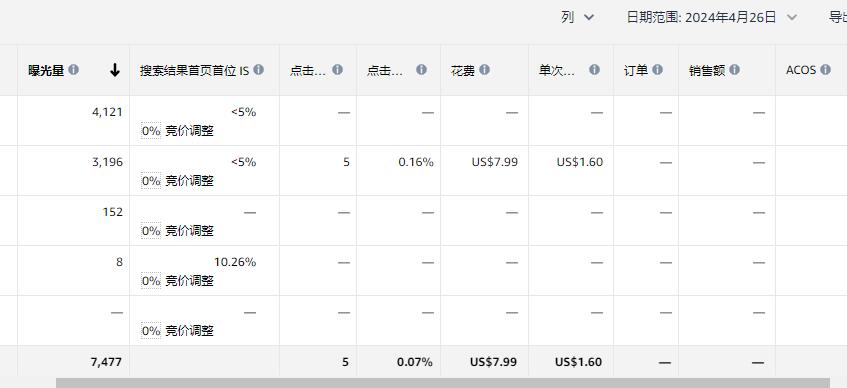Image resolution: width=847 pixels, height=388 pixels.
Task: Sort by the 销售额 column header
Action: [707, 70]
